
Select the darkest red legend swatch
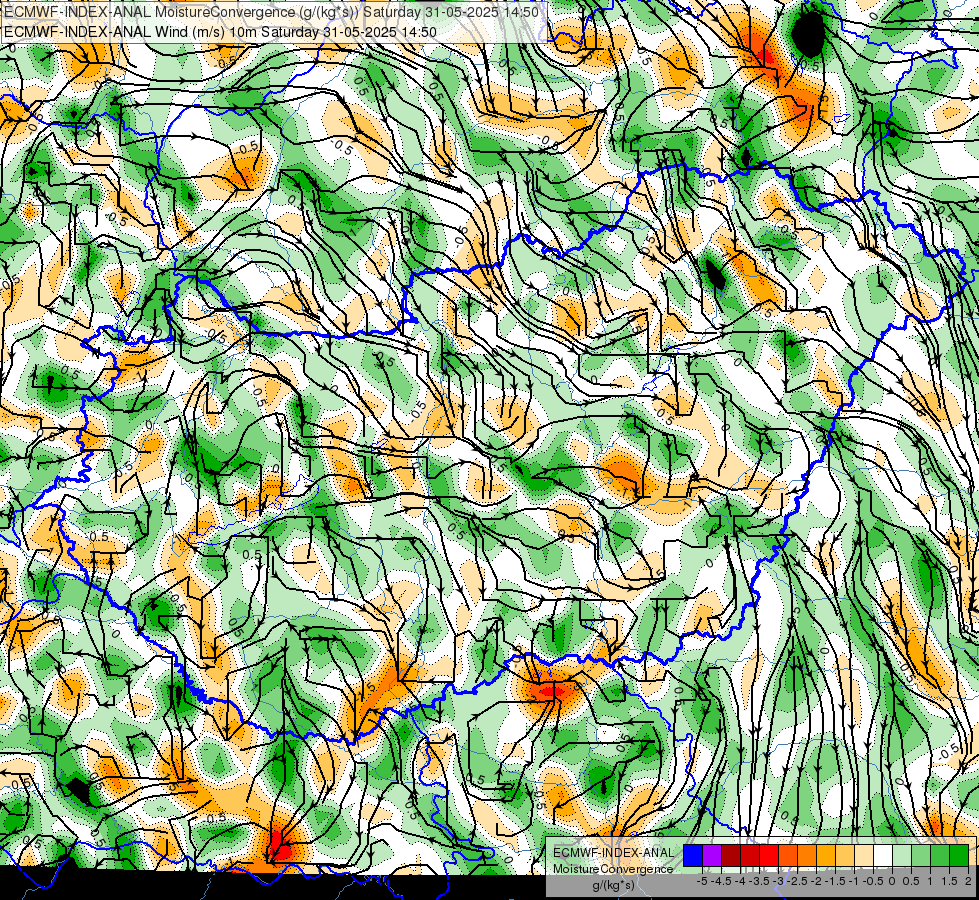pyautogui.click(x=731, y=856)
